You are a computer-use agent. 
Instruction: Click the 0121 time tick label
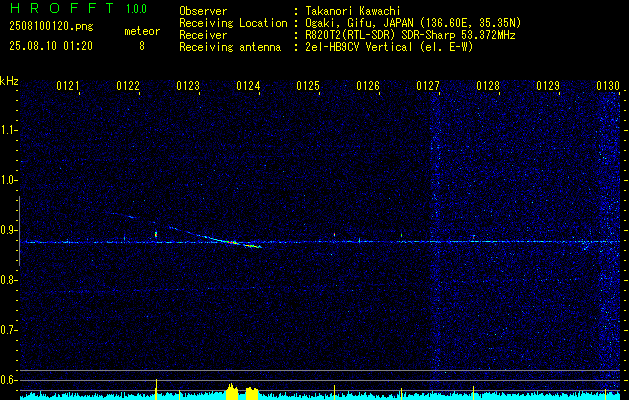(68, 86)
